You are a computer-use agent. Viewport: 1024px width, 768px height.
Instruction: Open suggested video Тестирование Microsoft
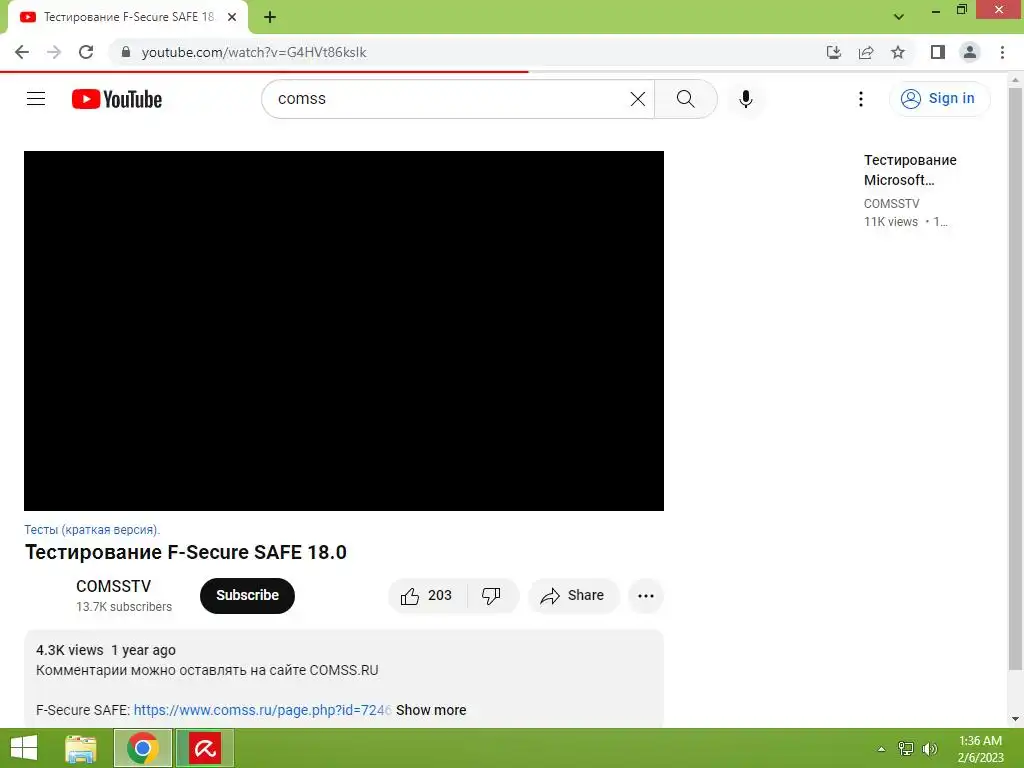pos(910,170)
